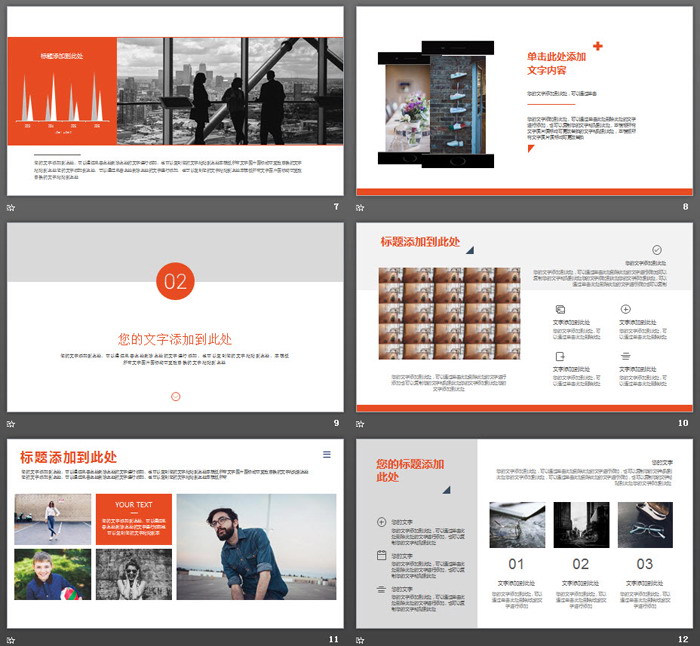Click the animation star icon under slide 8
The width and height of the screenshot is (700, 646).
pyautogui.click(x=360, y=207)
